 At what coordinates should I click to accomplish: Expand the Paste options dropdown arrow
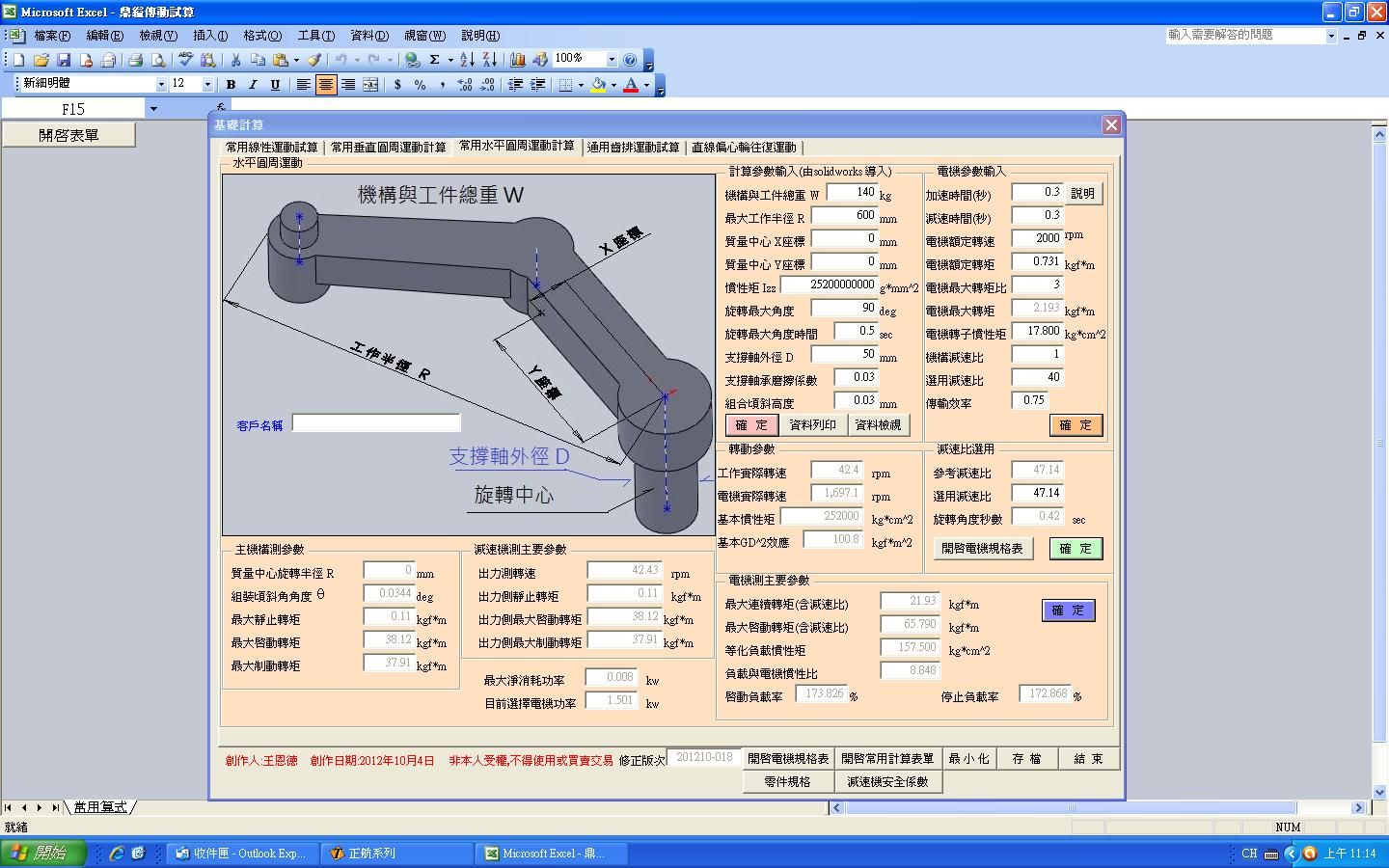coord(295,60)
